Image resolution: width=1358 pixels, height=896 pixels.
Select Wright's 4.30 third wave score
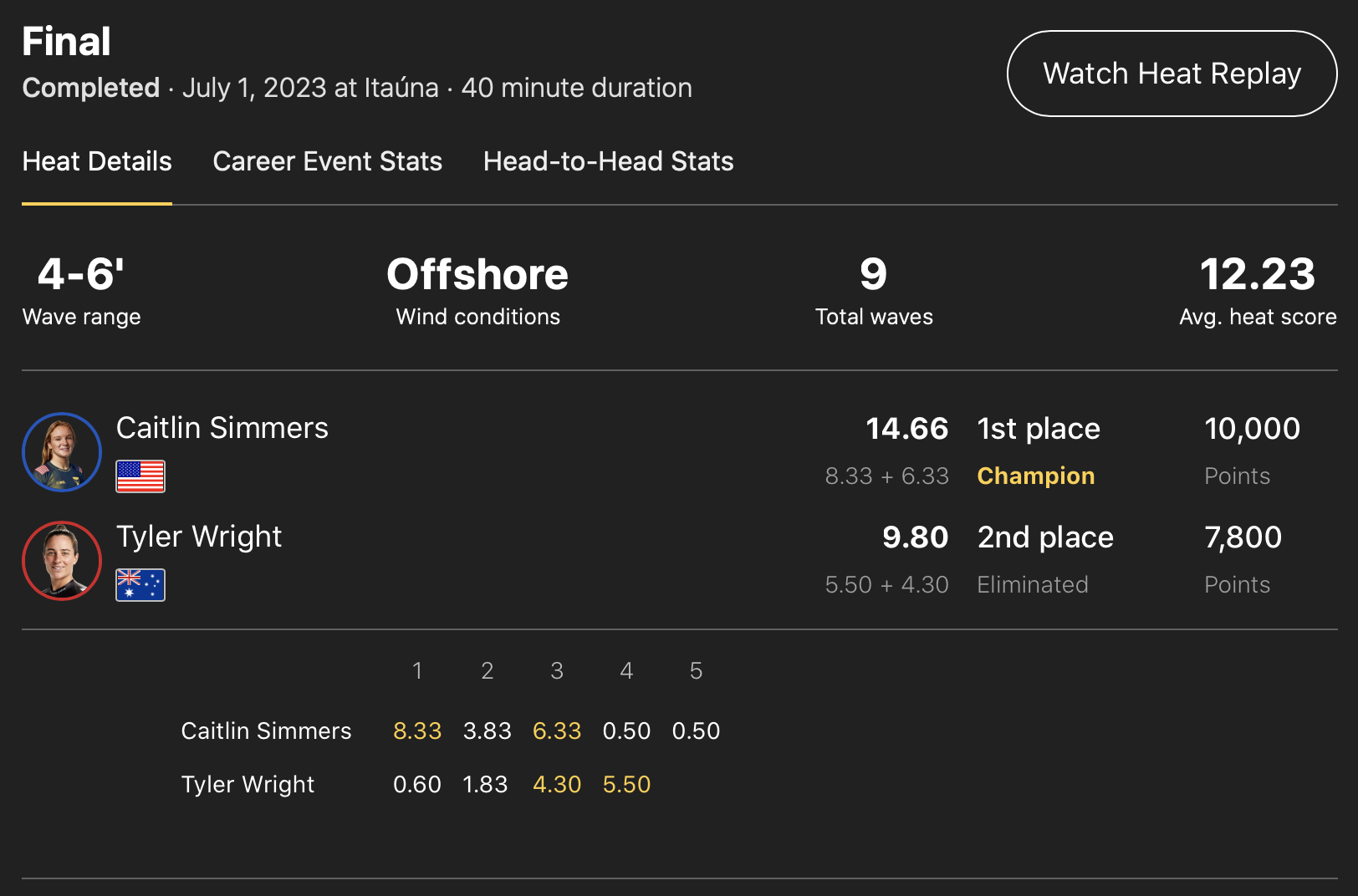[557, 785]
